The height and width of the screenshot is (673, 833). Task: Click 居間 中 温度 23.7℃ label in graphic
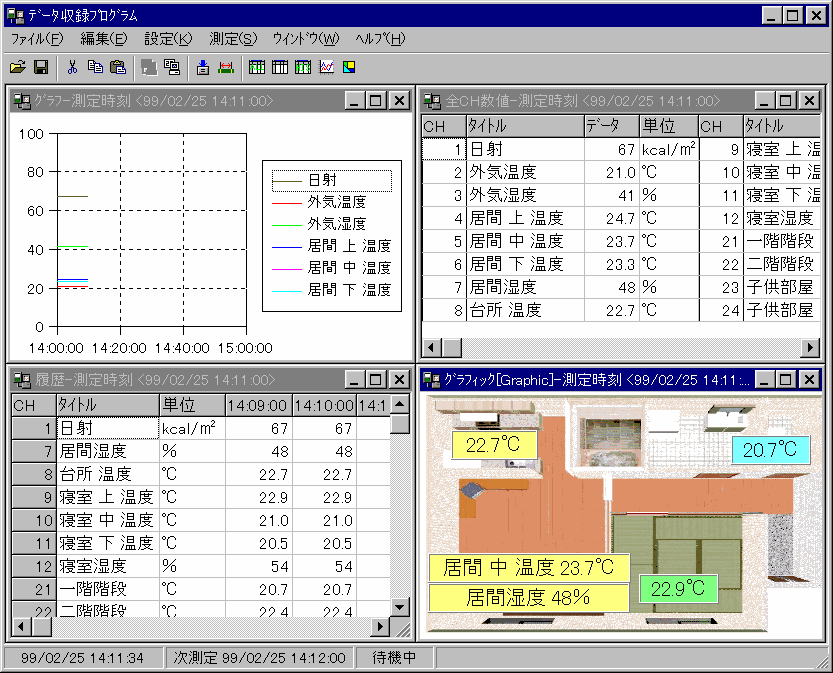[x=529, y=567]
